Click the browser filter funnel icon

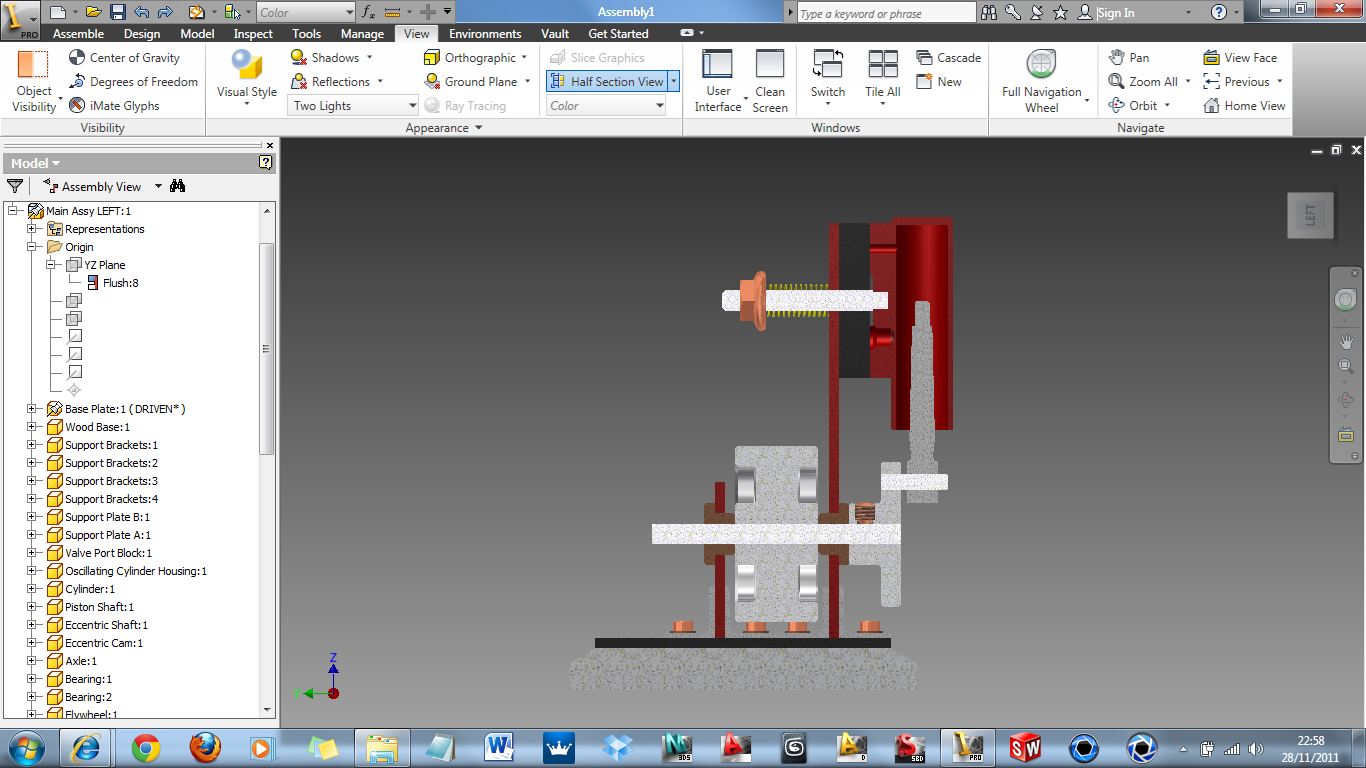pyautogui.click(x=15, y=186)
